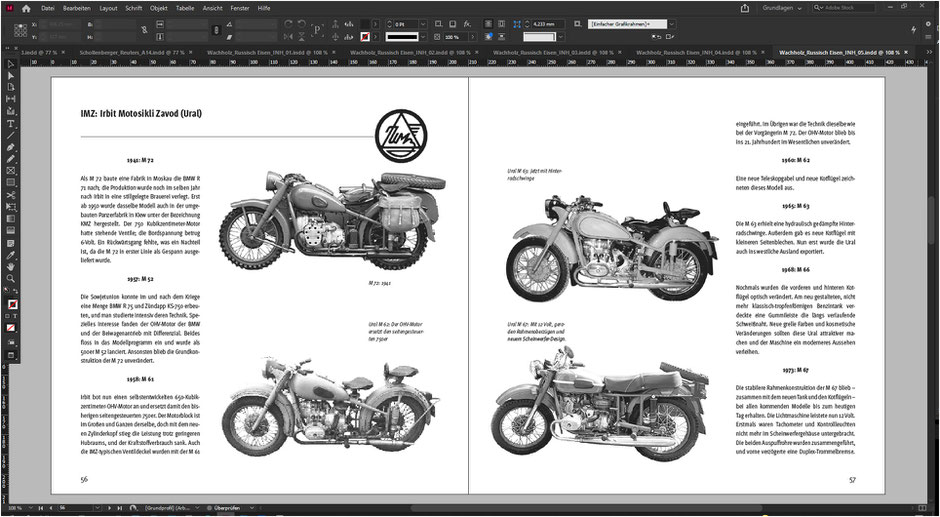
Task: Click the Home icon
Action: [x=26, y=8]
